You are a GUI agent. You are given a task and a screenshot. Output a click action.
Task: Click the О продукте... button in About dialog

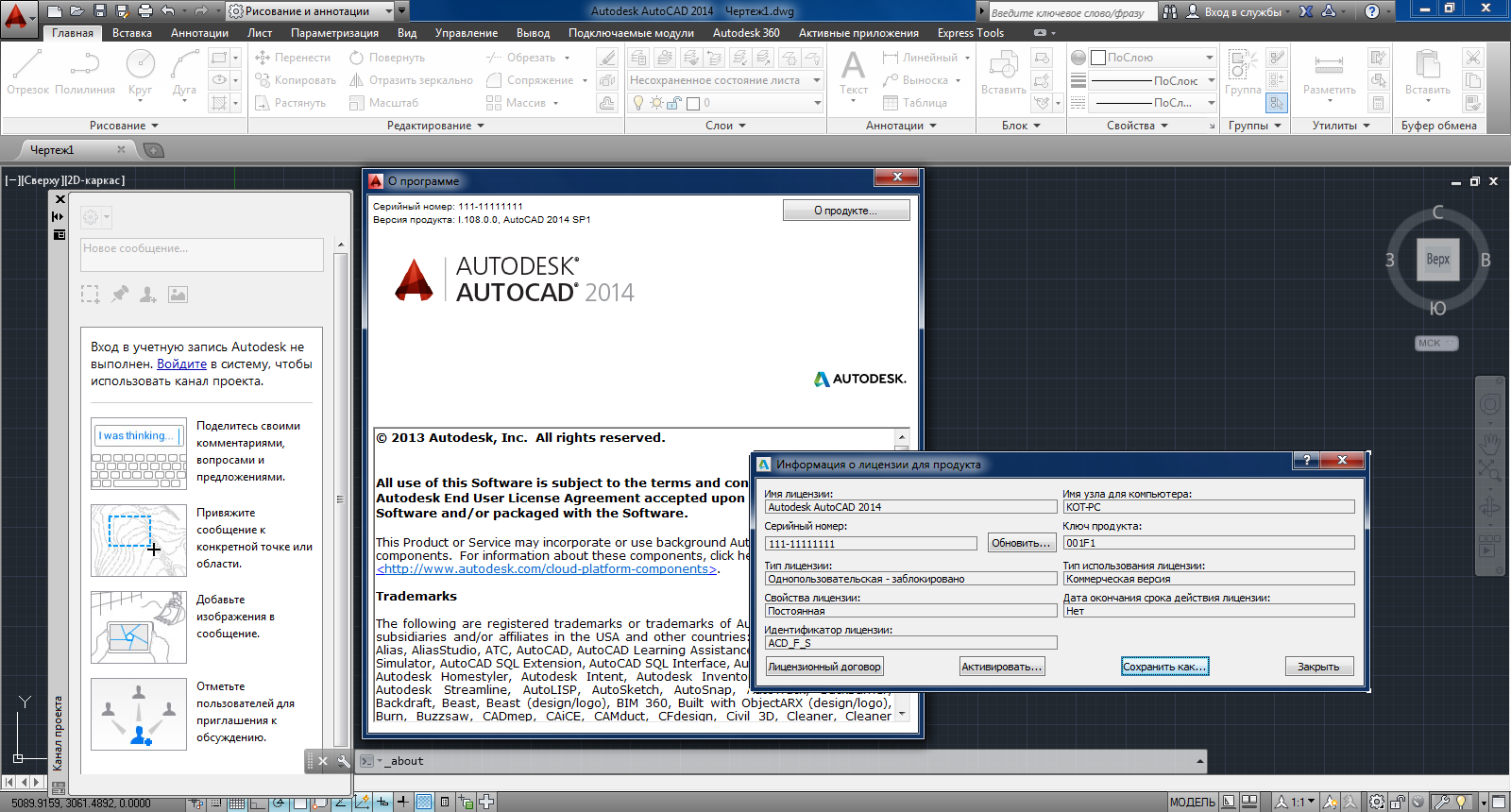coord(846,211)
